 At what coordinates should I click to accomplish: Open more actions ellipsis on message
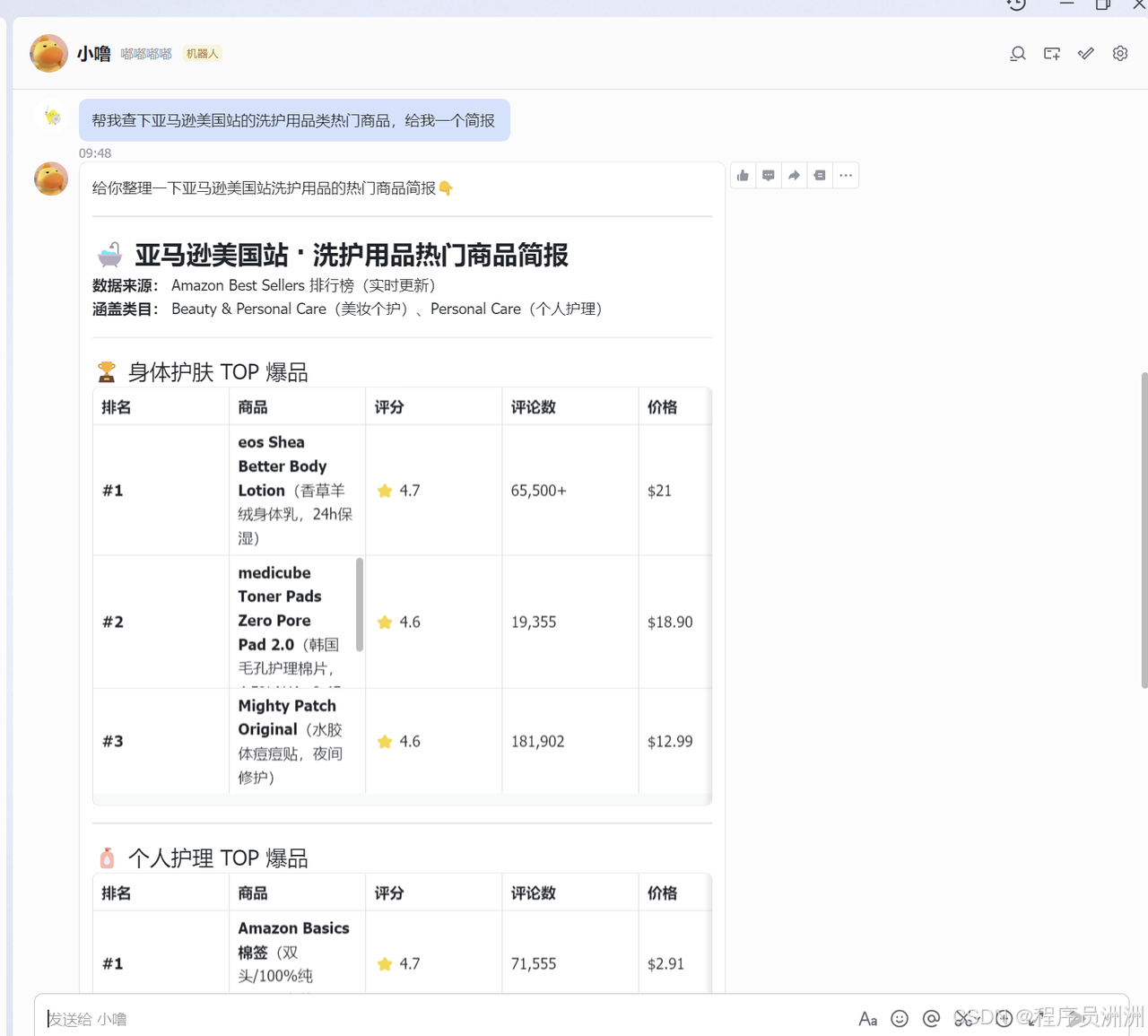coord(846,176)
